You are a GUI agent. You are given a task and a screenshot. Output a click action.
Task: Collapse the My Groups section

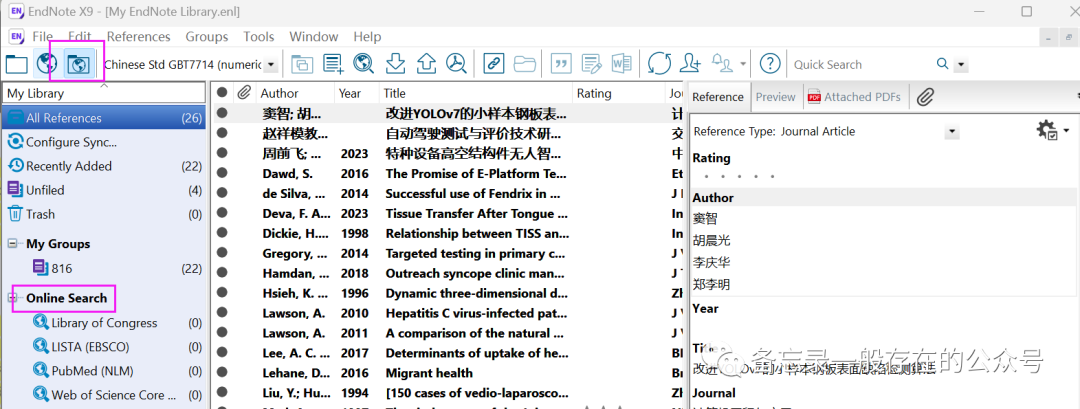pyautogui.click(x=12, y=244)
